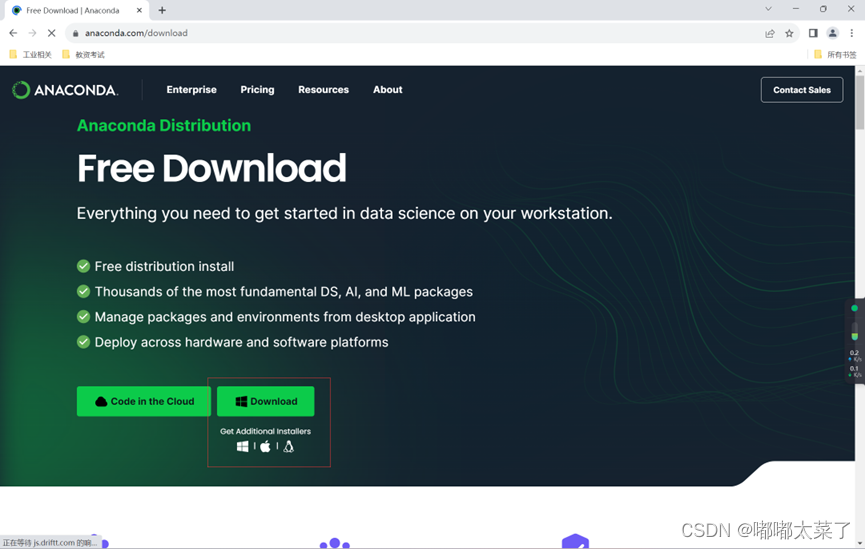865x549 pixels.
Task: Open the 所有书签 all bookmarks folder
Action: pos(835,54)
